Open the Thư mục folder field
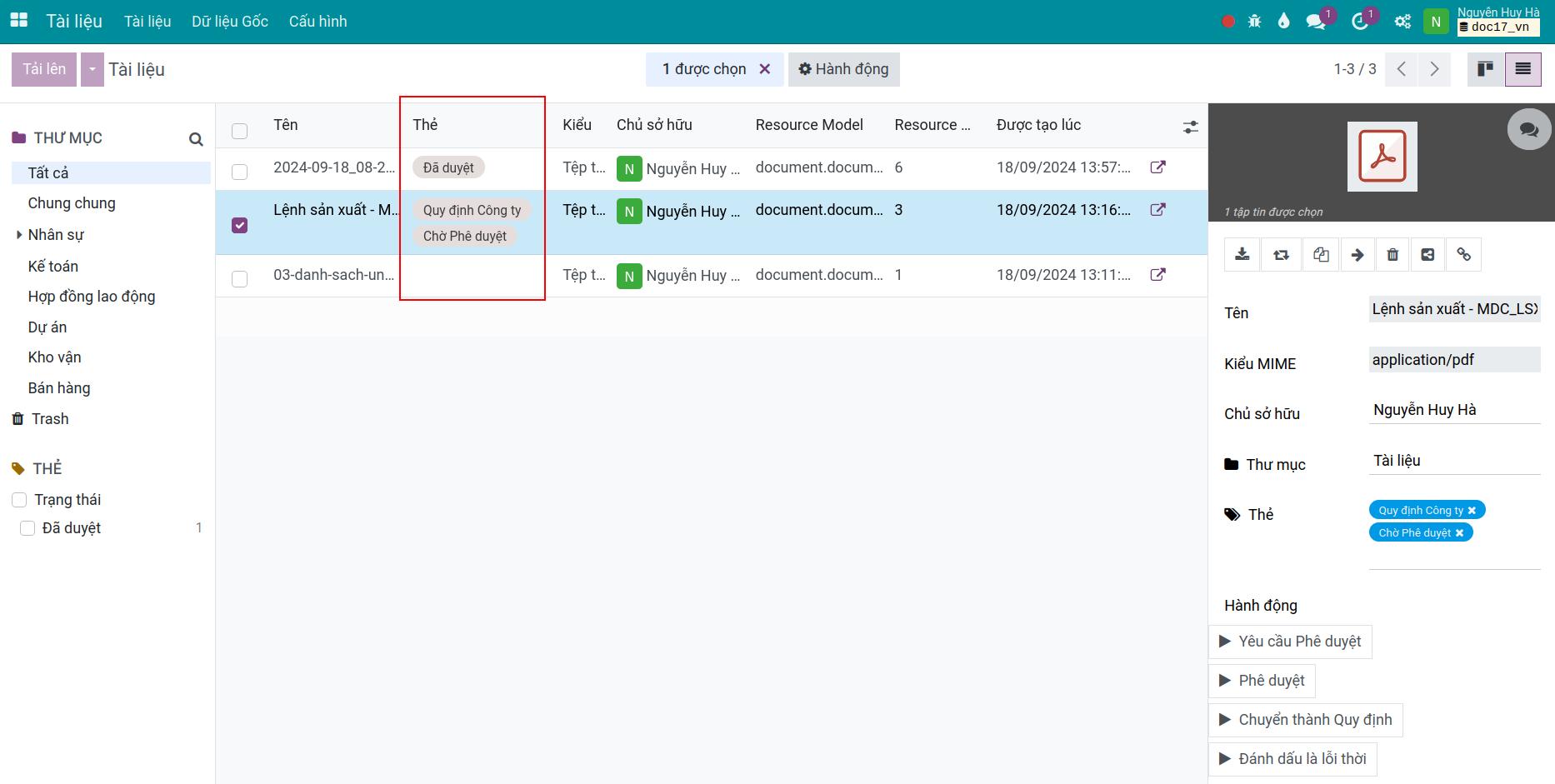This screenshot has height=784, width=1555. (1454, 461)
